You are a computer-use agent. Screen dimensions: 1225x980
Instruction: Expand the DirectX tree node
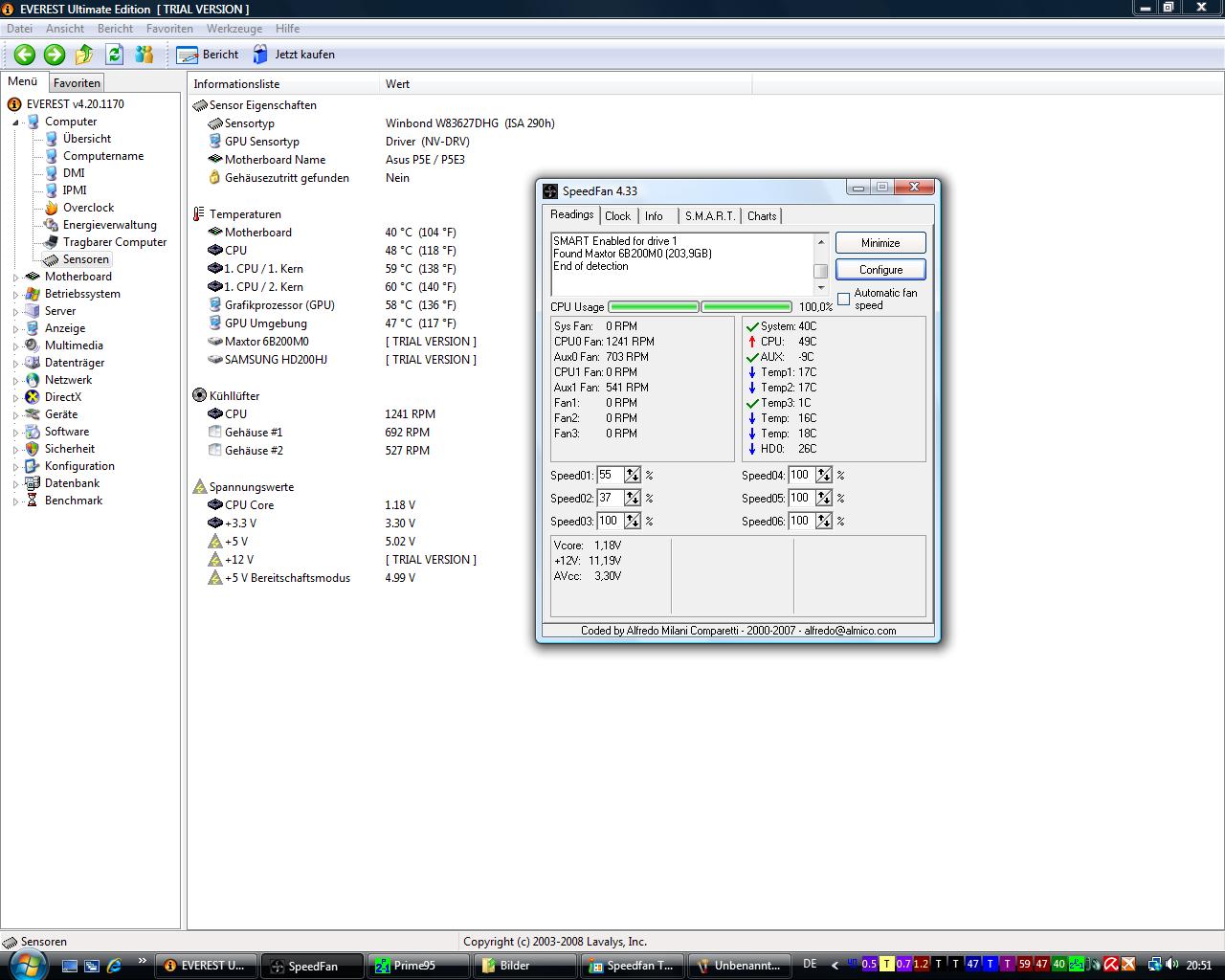(16, 398)
